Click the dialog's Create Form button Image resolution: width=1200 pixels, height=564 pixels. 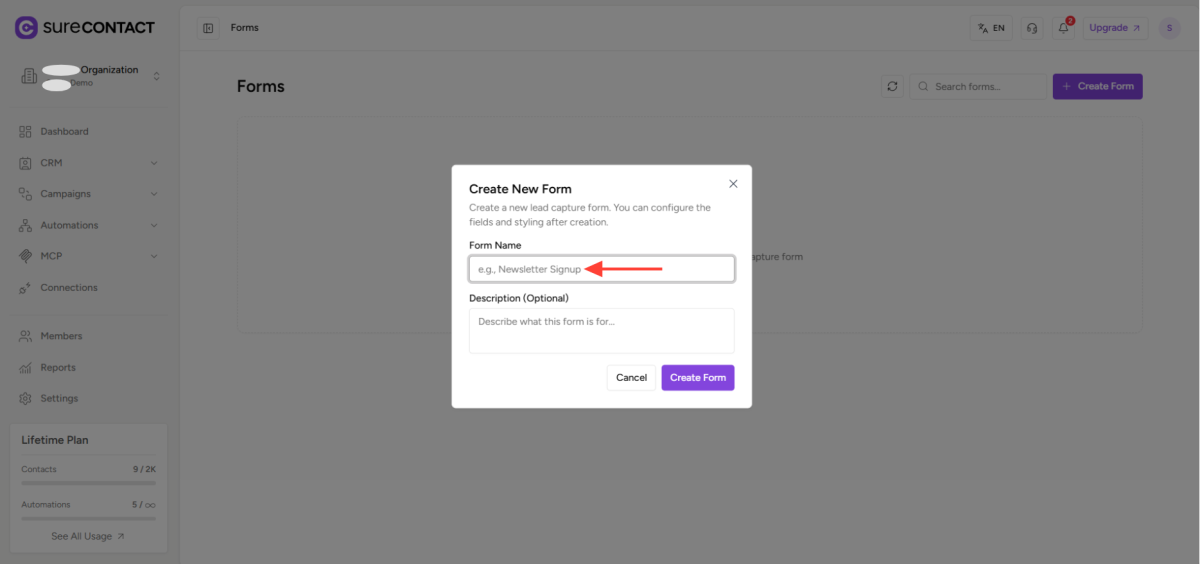[697, 378]
